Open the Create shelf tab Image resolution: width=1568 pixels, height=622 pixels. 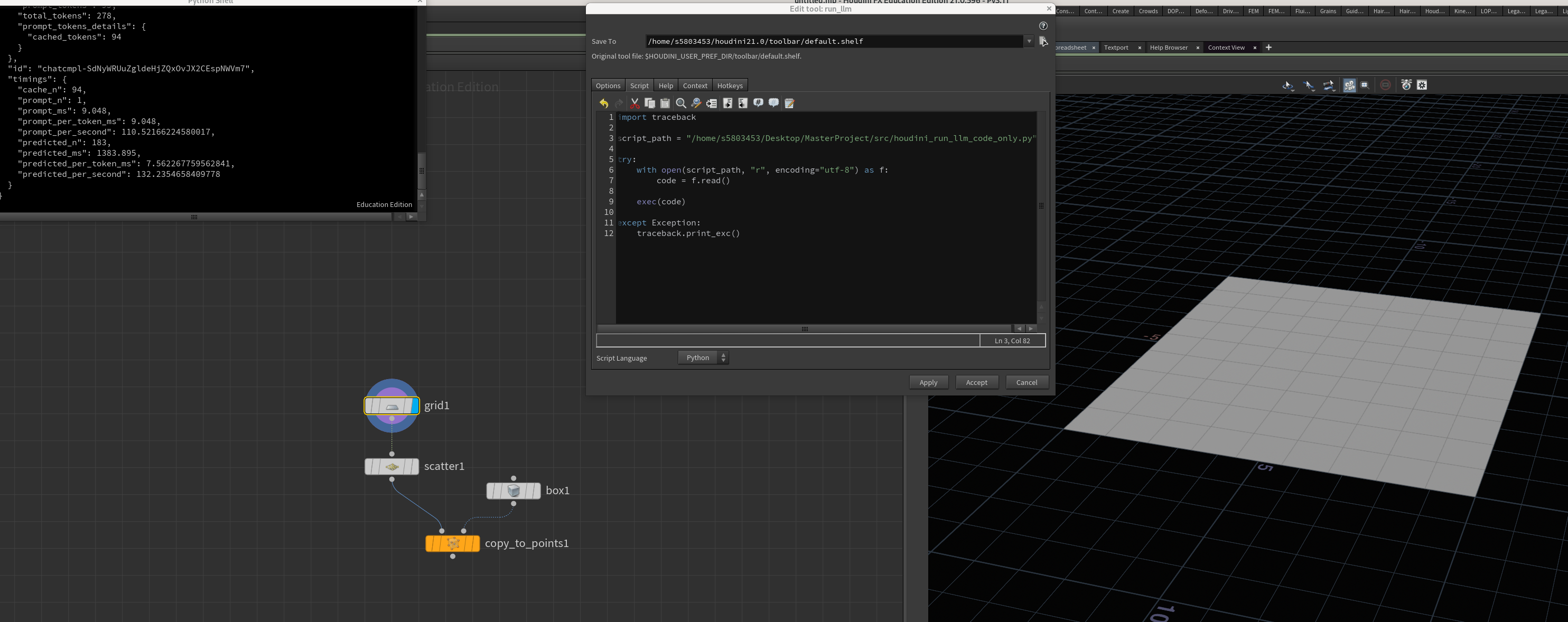(1121, 11)
